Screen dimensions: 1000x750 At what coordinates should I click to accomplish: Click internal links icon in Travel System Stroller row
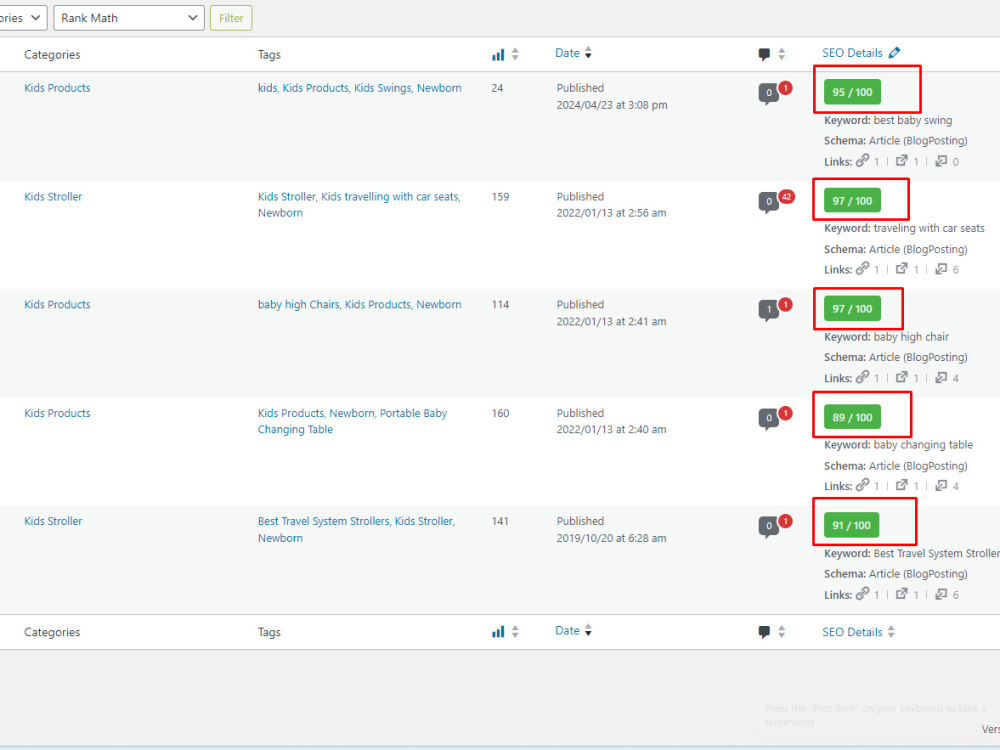(862, 593)
